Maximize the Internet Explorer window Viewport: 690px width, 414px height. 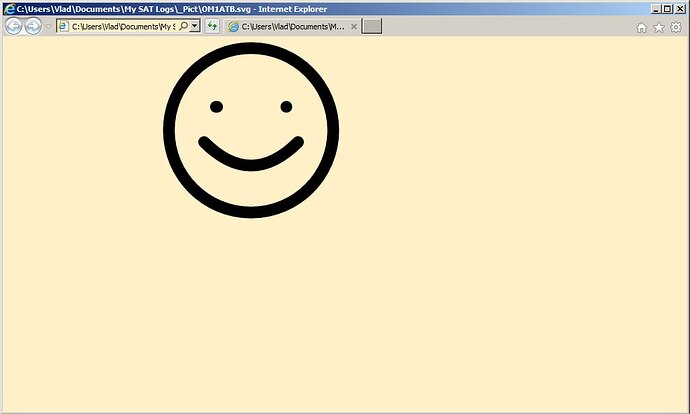tap(668, 9)
